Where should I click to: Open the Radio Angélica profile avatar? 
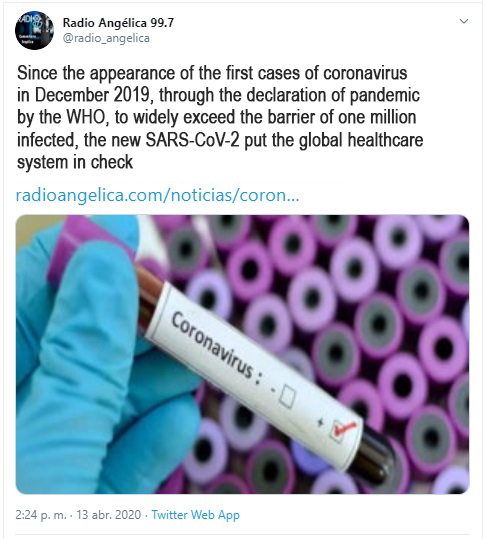[x=34, y=30]
